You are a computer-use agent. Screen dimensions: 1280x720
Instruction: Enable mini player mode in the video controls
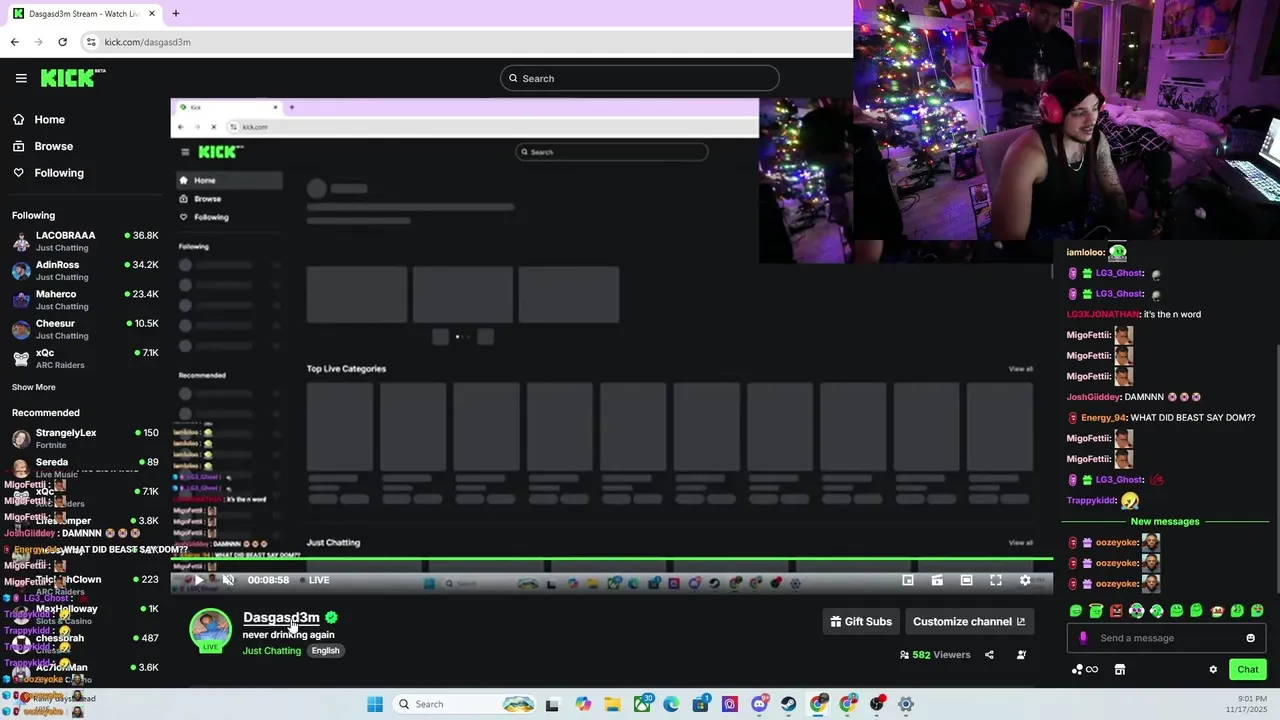point(908,580)
